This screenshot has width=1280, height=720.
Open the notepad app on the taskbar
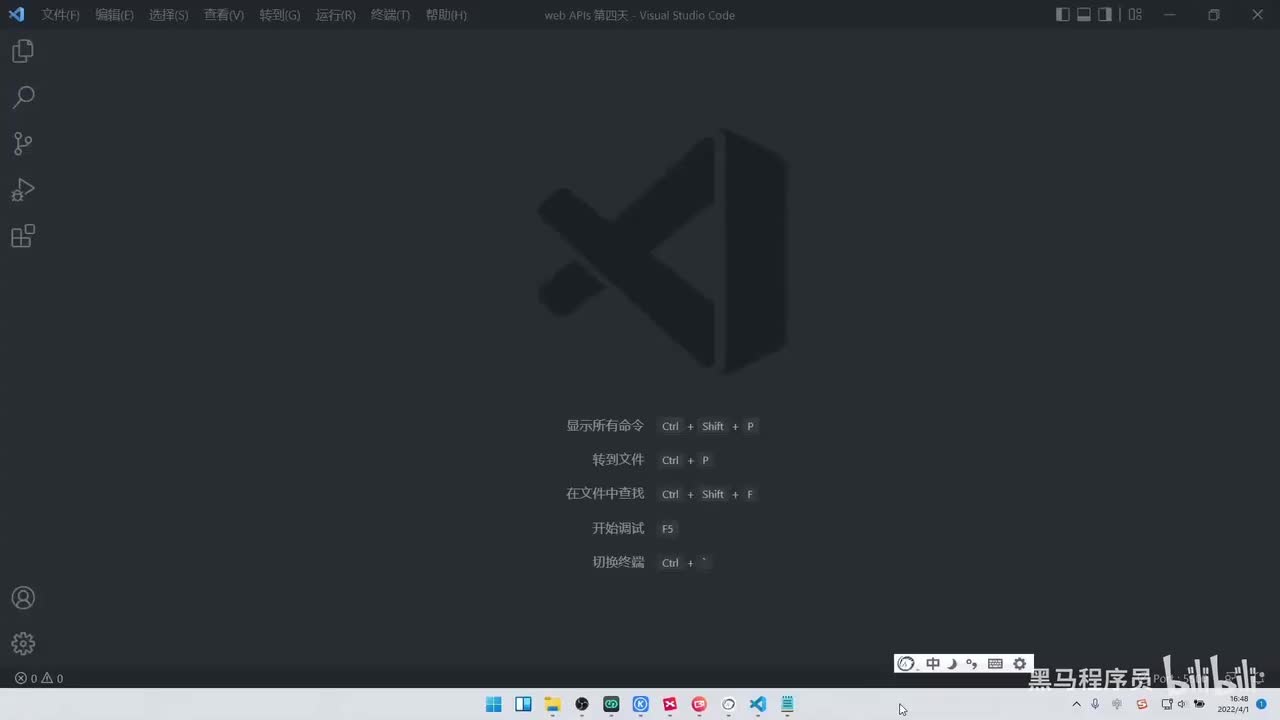787,704
